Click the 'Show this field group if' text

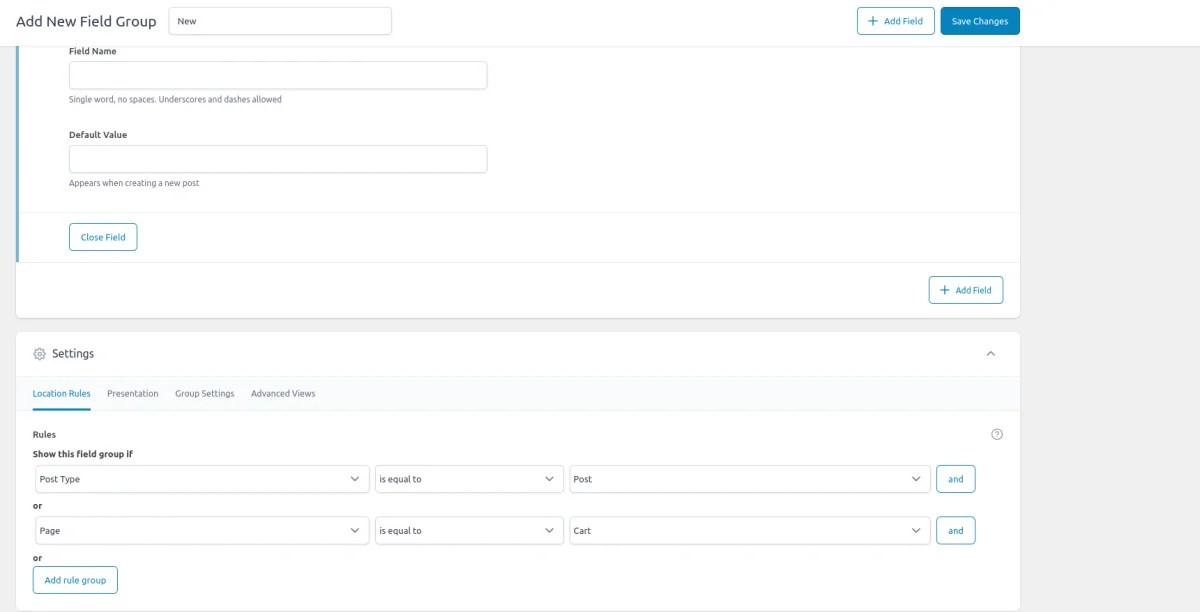coord(83,454)
